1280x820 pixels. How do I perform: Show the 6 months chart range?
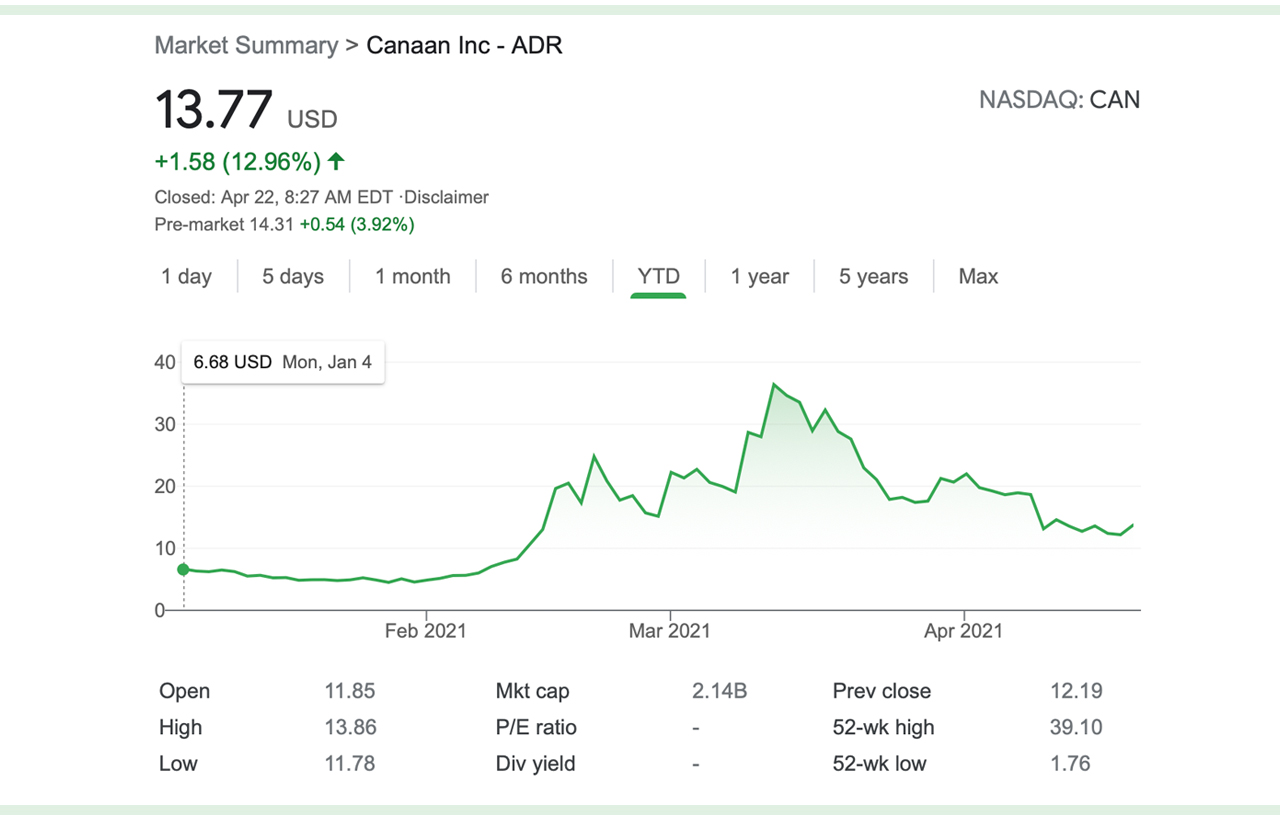[x=544, y=277]
